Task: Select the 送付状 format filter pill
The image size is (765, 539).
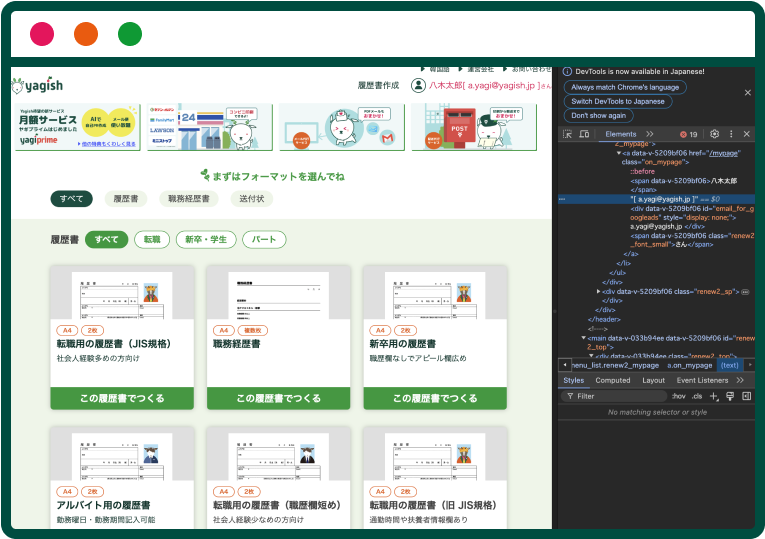Action: pyautogui.click(x=252, y=199)
